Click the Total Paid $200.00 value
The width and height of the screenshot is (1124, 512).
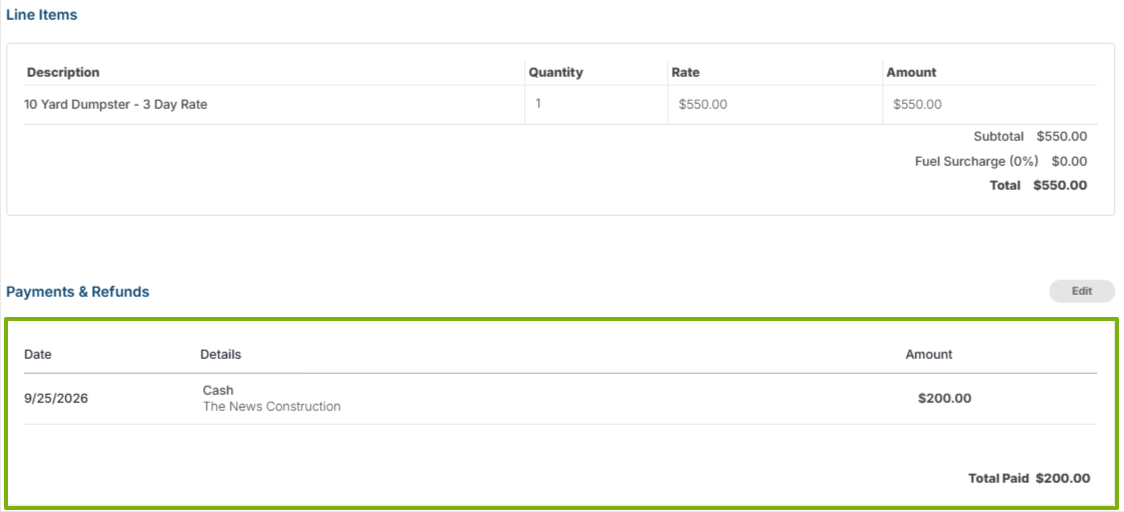pos(1063,478)
